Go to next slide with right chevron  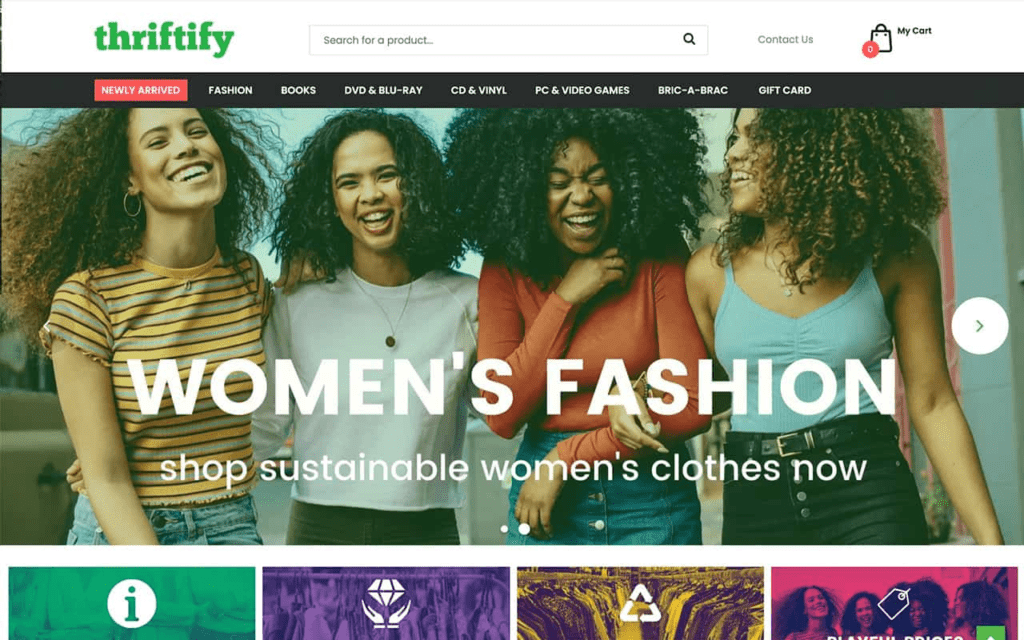point(980,326)
